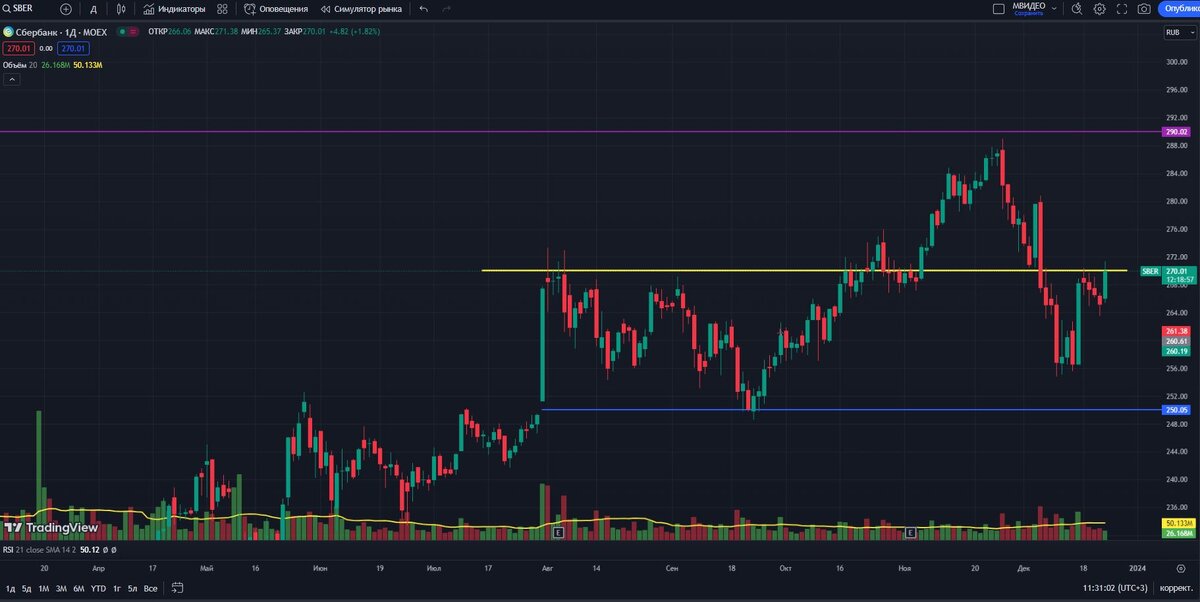Show all data with Все
This screenshot has height=602, width=1200.
[x=150, y=588]
